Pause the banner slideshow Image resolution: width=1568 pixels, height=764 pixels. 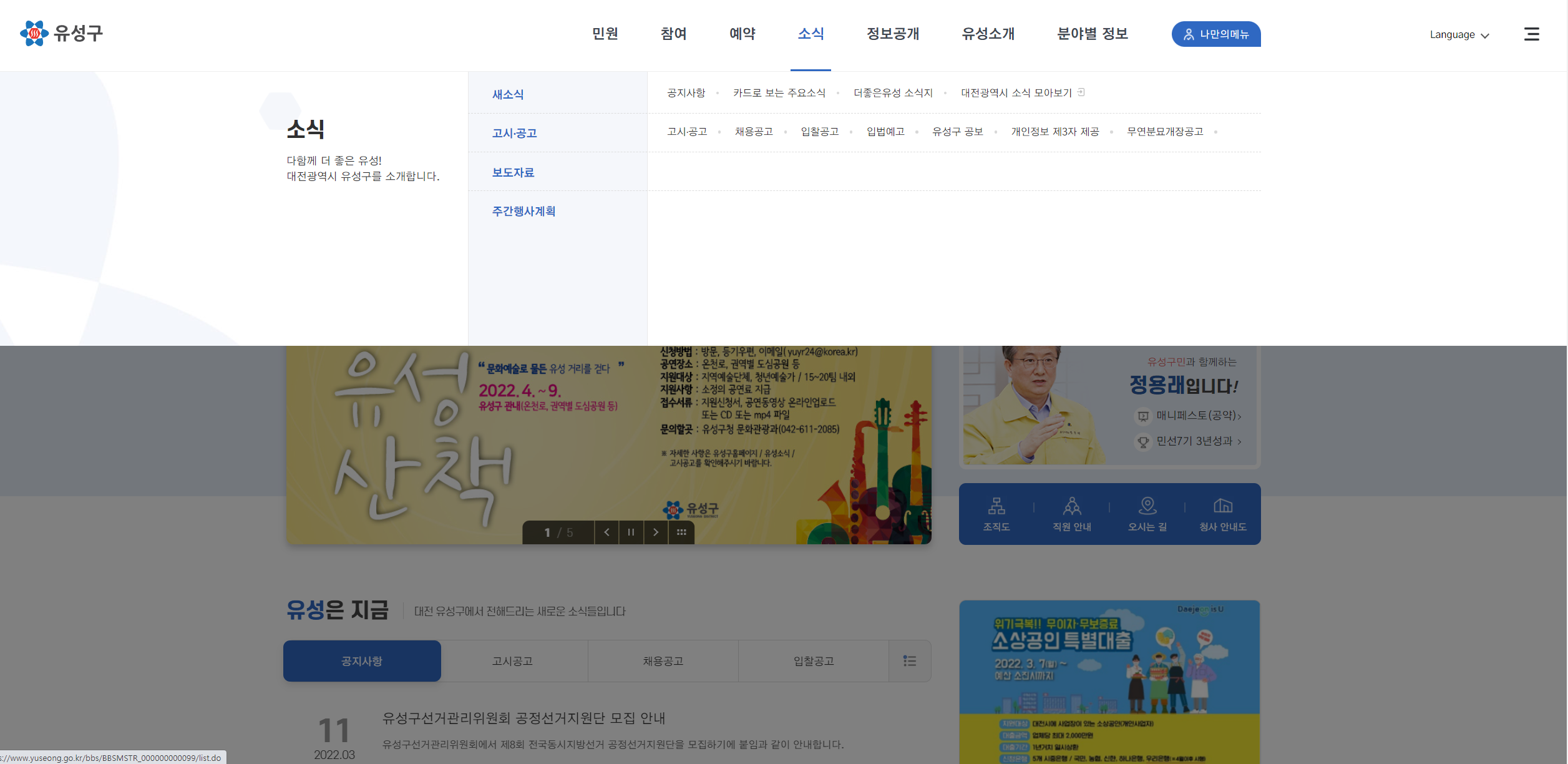631,532
